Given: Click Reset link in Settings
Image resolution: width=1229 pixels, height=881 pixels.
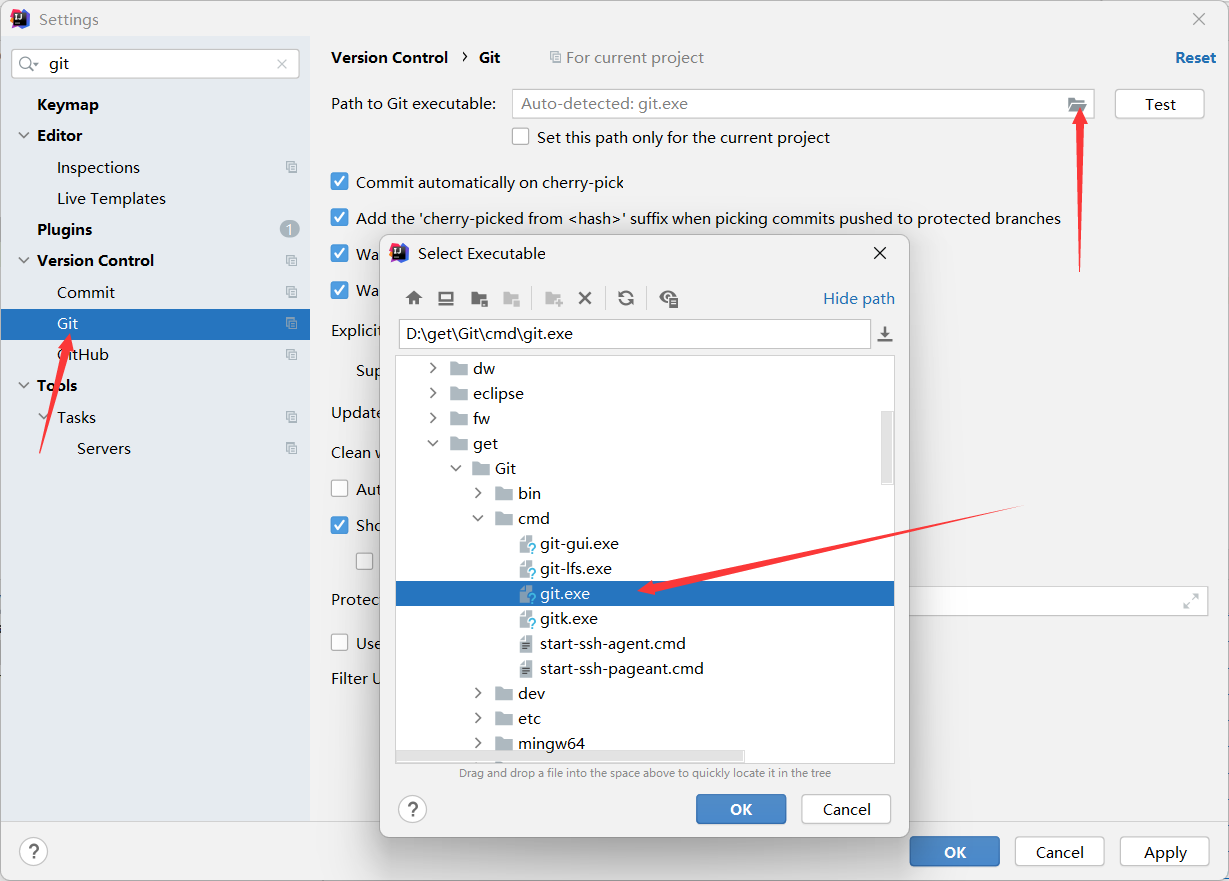Looking at the screenshot, I should tap(1195, 57).
